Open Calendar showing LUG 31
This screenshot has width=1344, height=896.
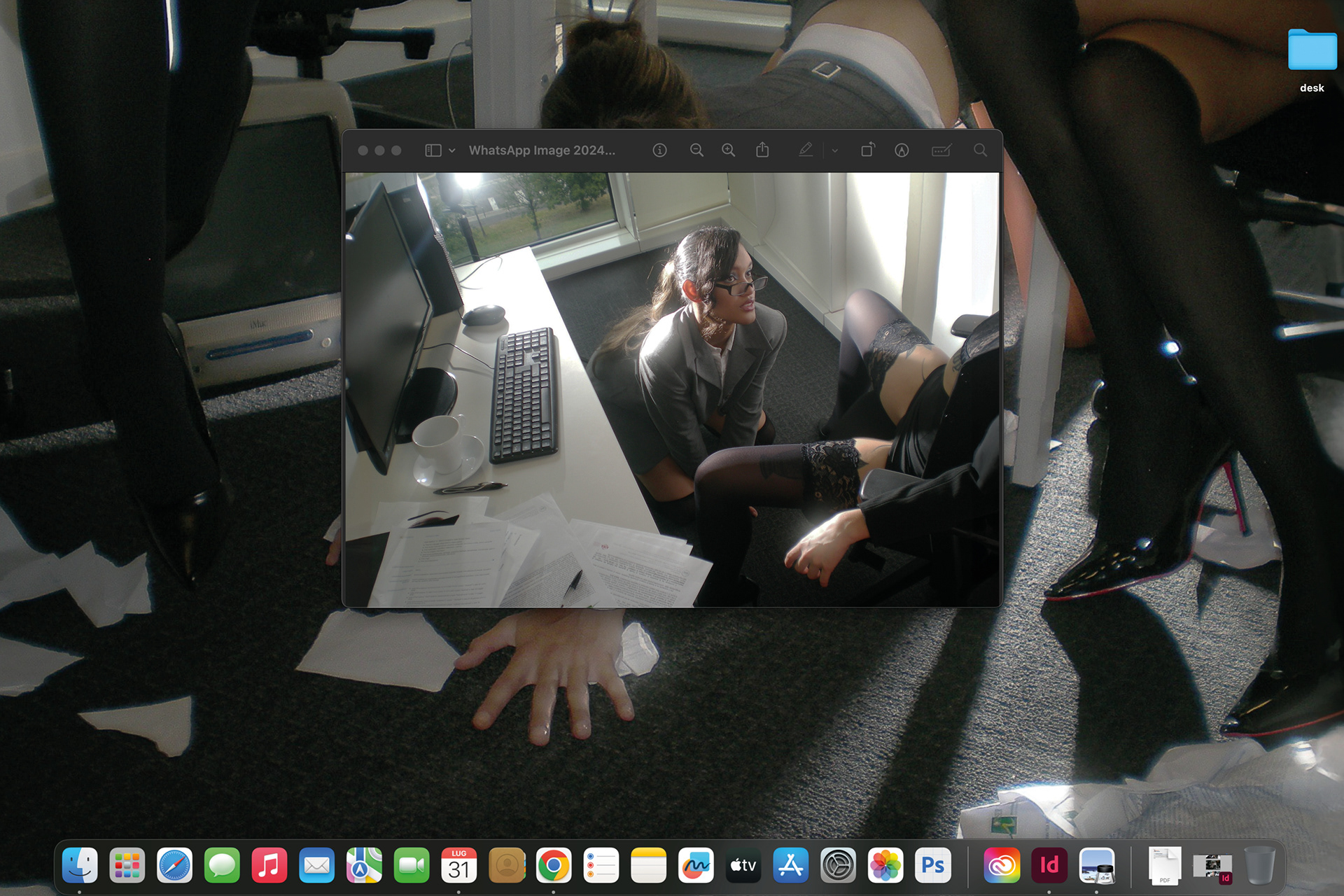(458, 866)
